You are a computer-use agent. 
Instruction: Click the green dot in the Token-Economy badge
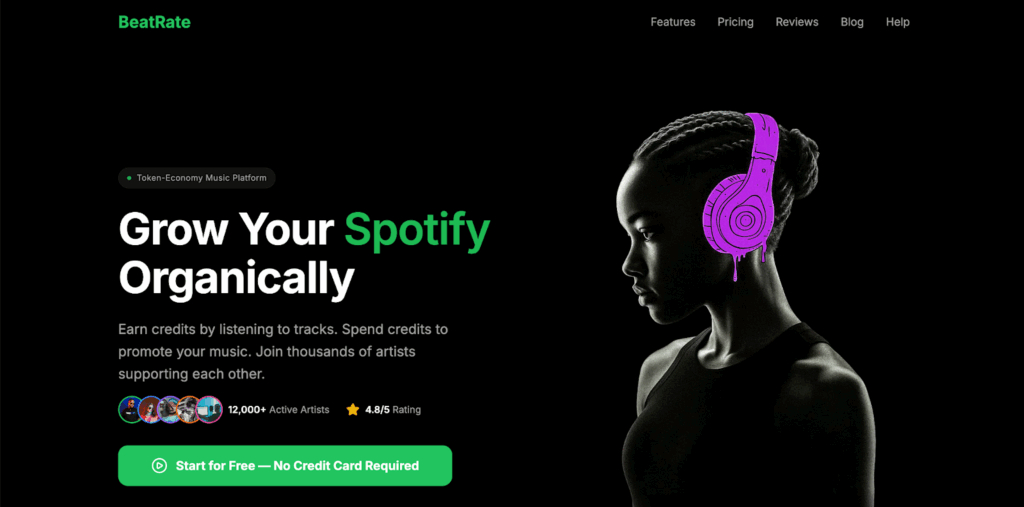coord(129,178)
